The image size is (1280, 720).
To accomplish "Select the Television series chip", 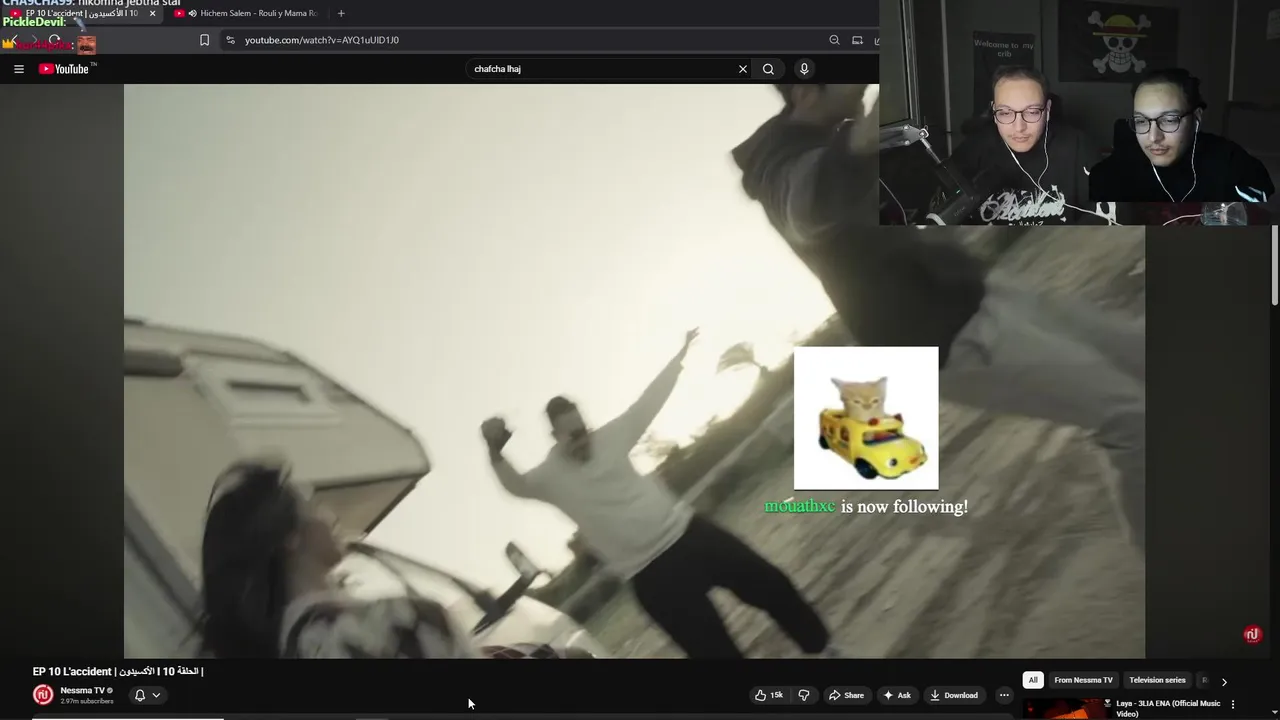I will pos(1157,680).
